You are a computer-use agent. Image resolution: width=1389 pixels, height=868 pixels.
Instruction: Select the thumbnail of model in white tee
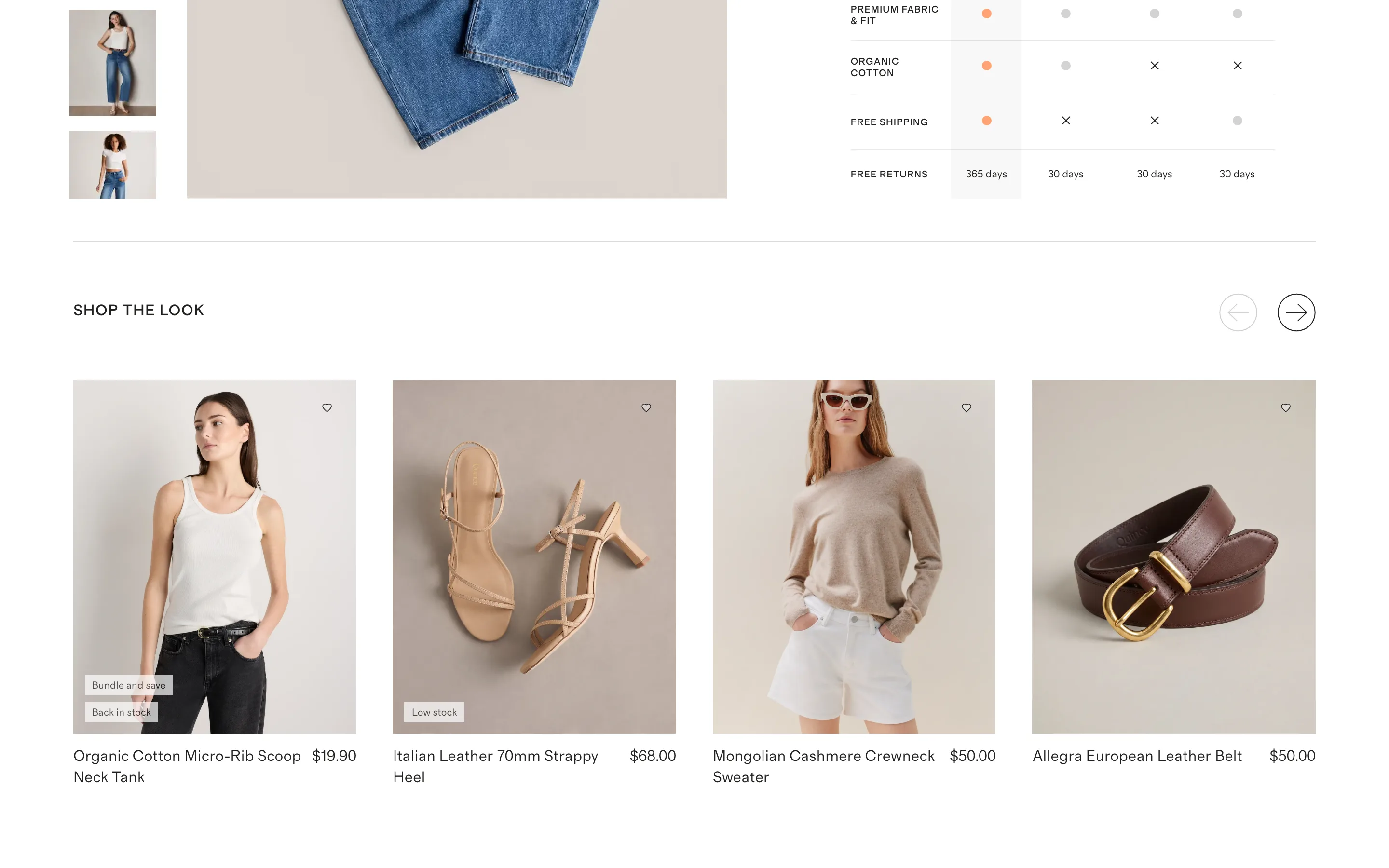tap(112, 165)
